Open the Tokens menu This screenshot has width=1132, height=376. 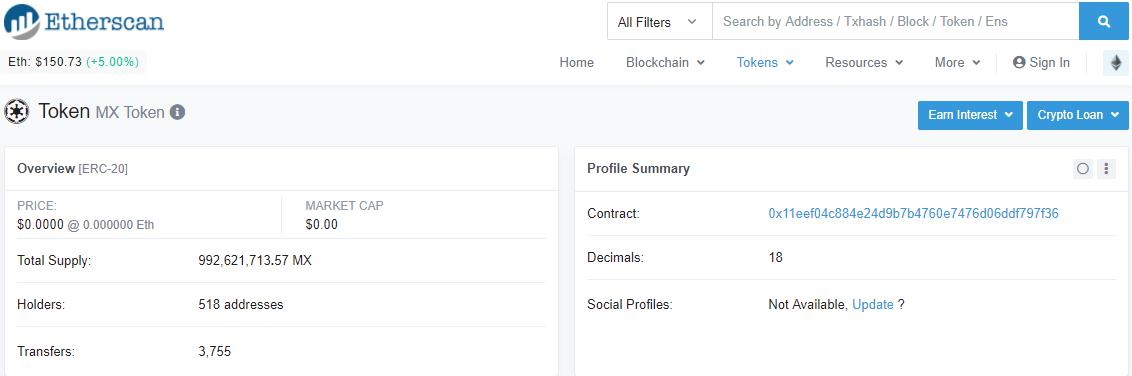click(x=765, y=63)
